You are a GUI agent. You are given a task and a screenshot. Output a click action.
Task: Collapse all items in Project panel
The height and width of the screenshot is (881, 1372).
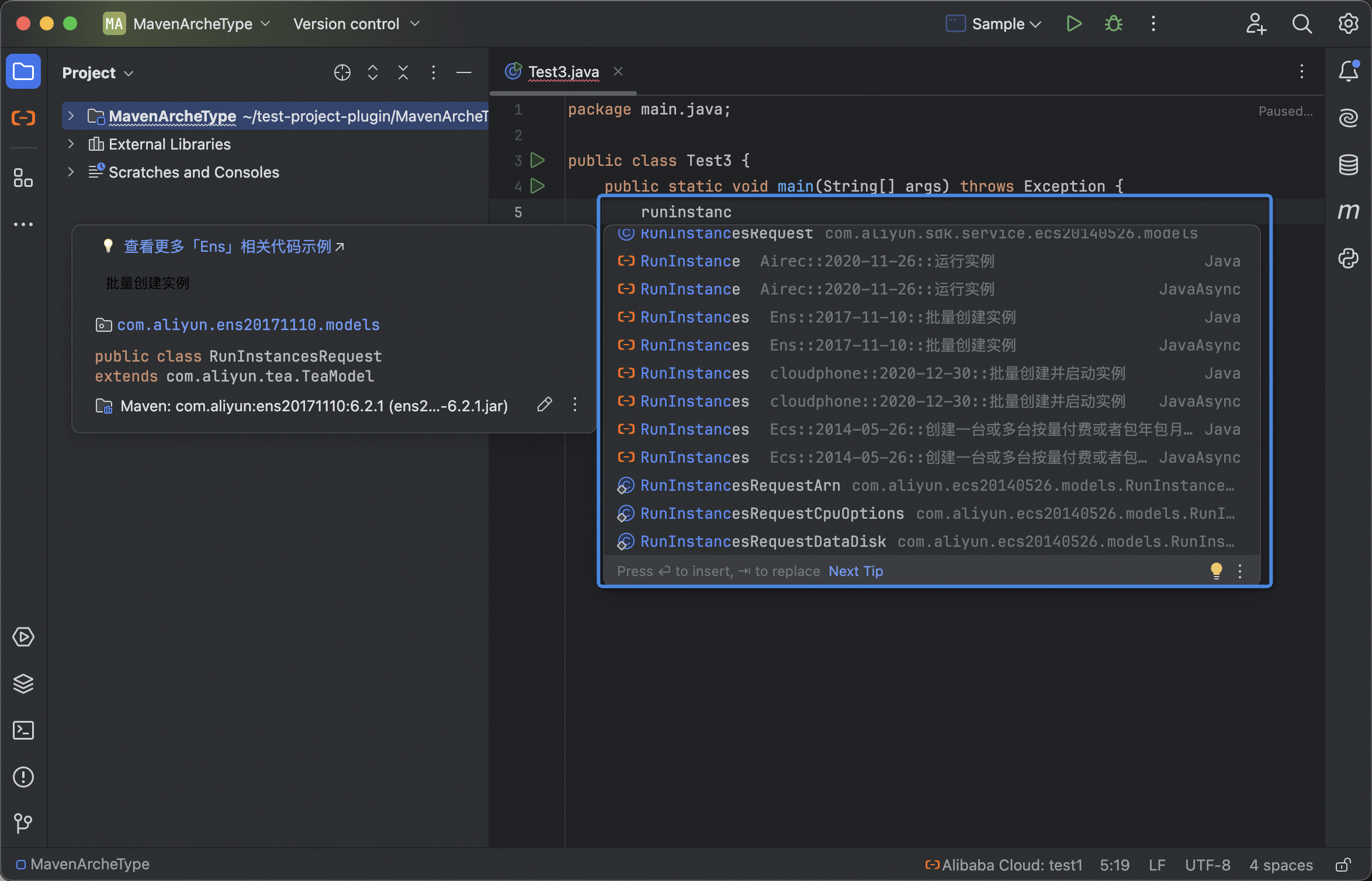(x=403, y=72)
